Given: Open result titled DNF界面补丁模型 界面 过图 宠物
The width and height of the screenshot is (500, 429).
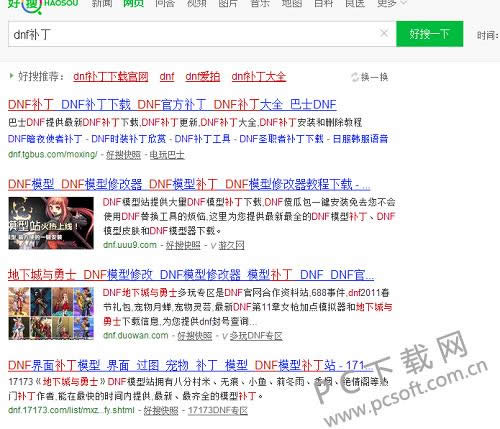Looking at the screenshot, I should point(190,365).
